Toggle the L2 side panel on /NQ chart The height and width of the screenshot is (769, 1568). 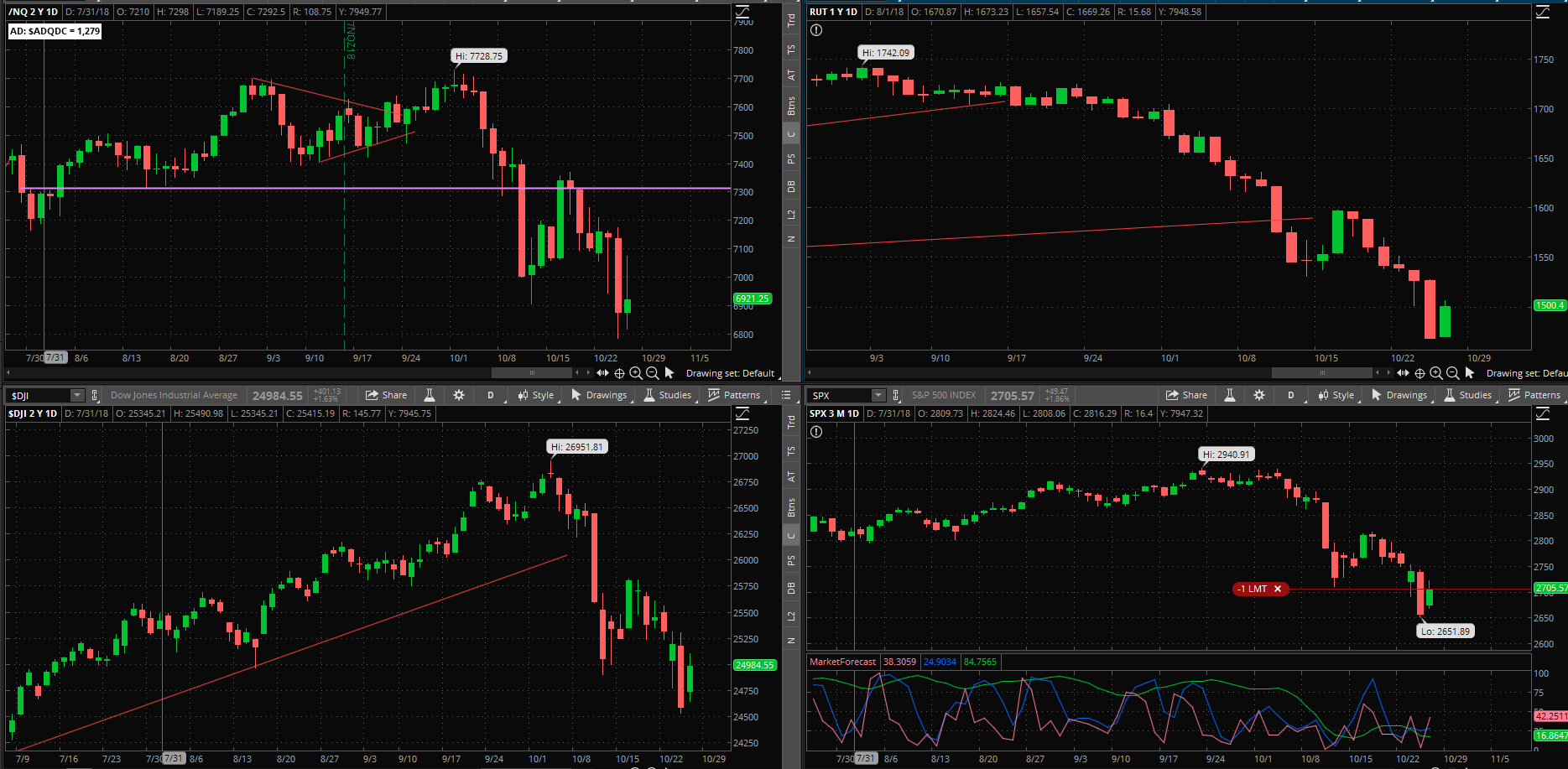pyautogui.click(x=791, y=215)
